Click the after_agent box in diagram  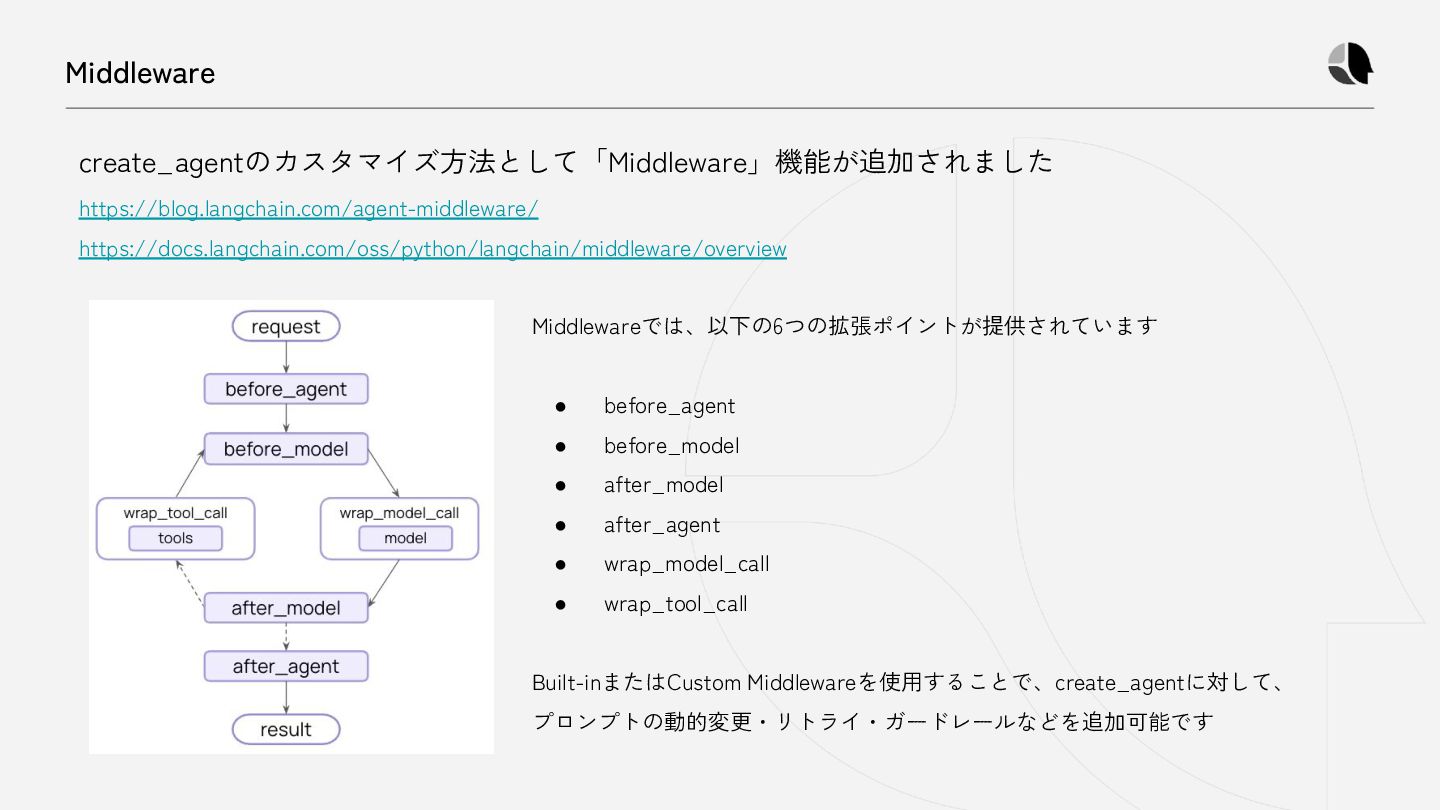[286, 667]
